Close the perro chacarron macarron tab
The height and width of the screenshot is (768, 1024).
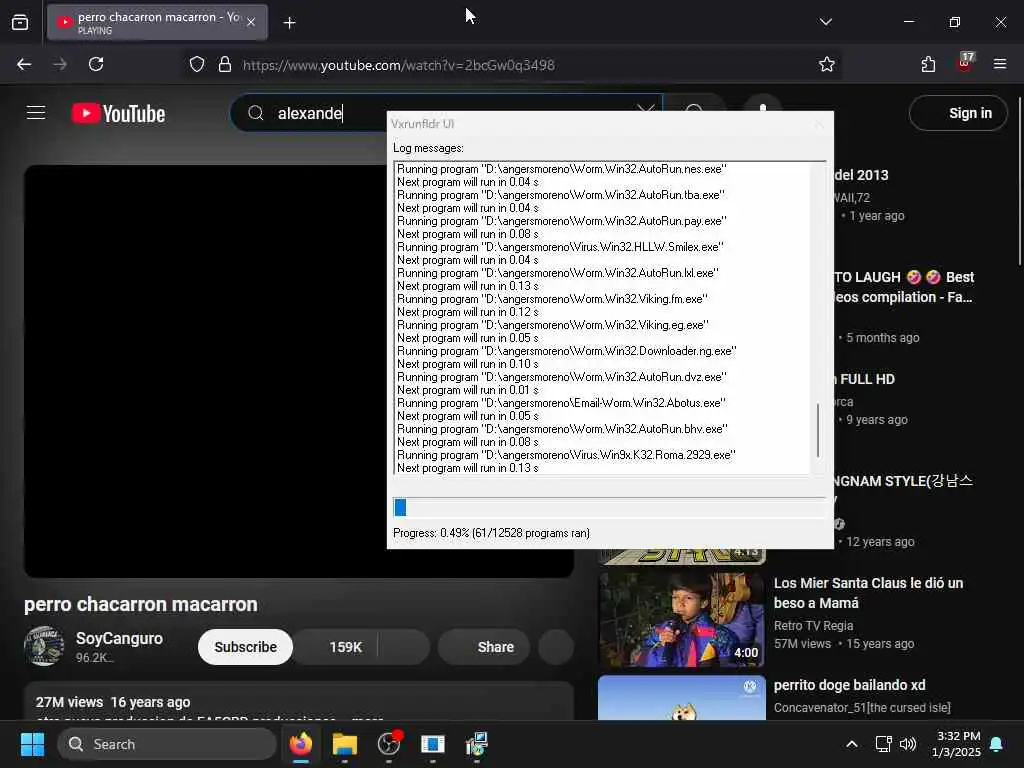[251, 22]
